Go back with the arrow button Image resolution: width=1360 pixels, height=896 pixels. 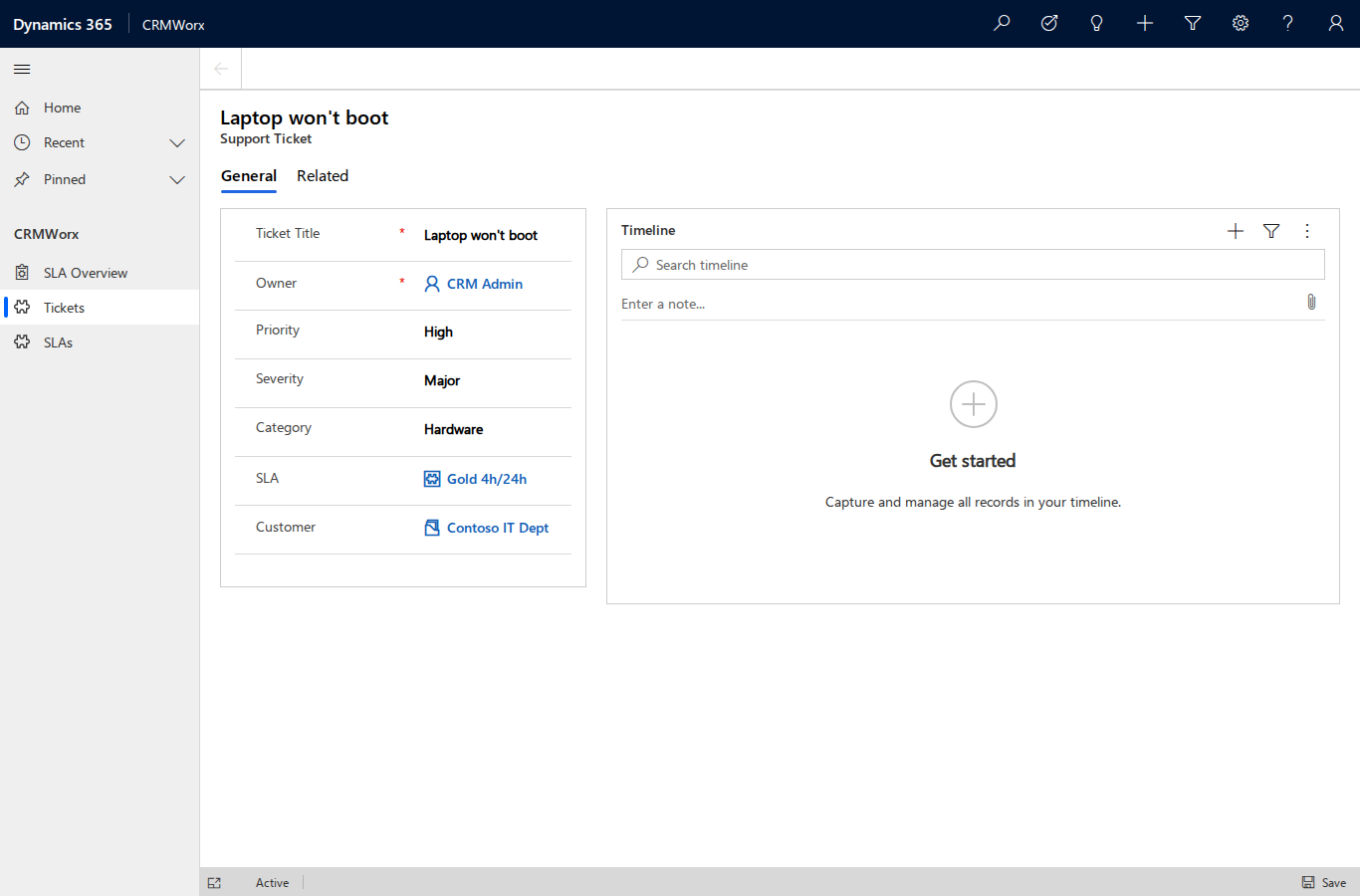221,69
